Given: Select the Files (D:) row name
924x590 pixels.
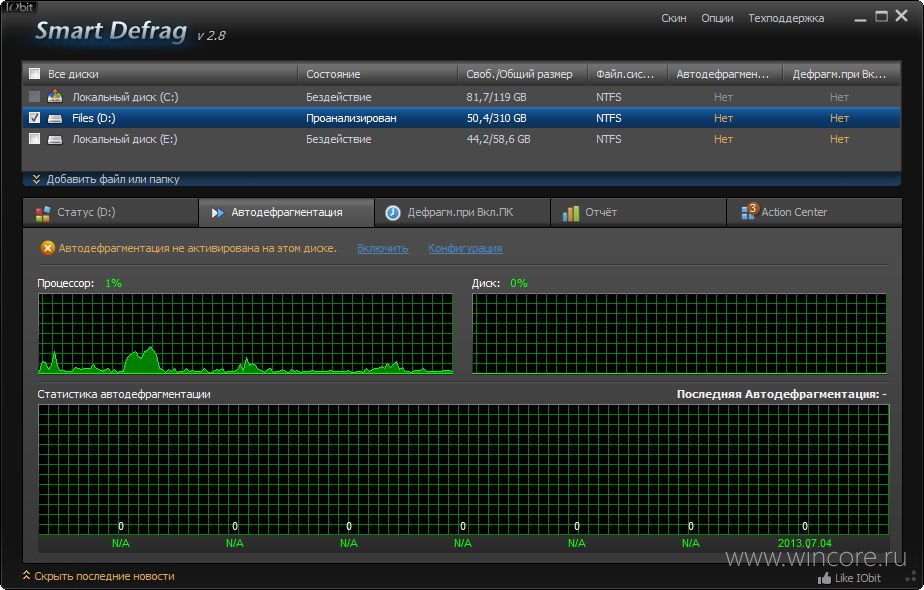Looking at the screenshot, I should (94, 118).
